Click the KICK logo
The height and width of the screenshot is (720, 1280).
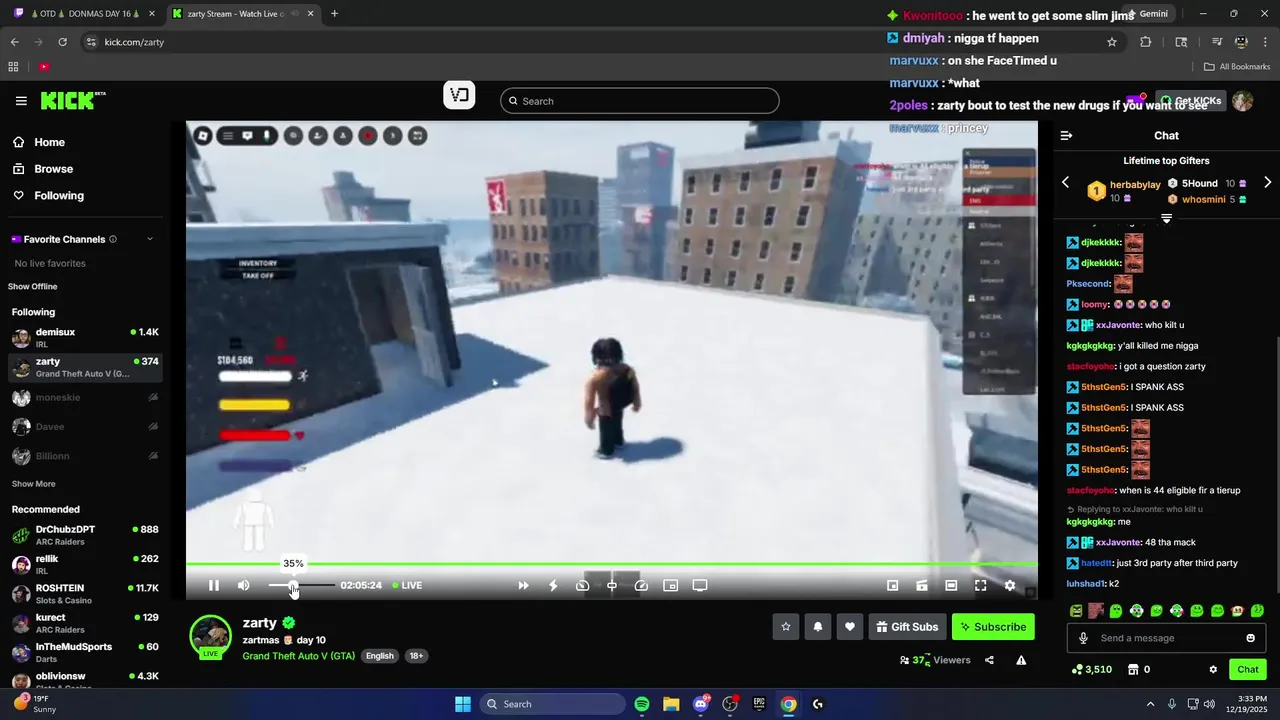tap(73, 100)
